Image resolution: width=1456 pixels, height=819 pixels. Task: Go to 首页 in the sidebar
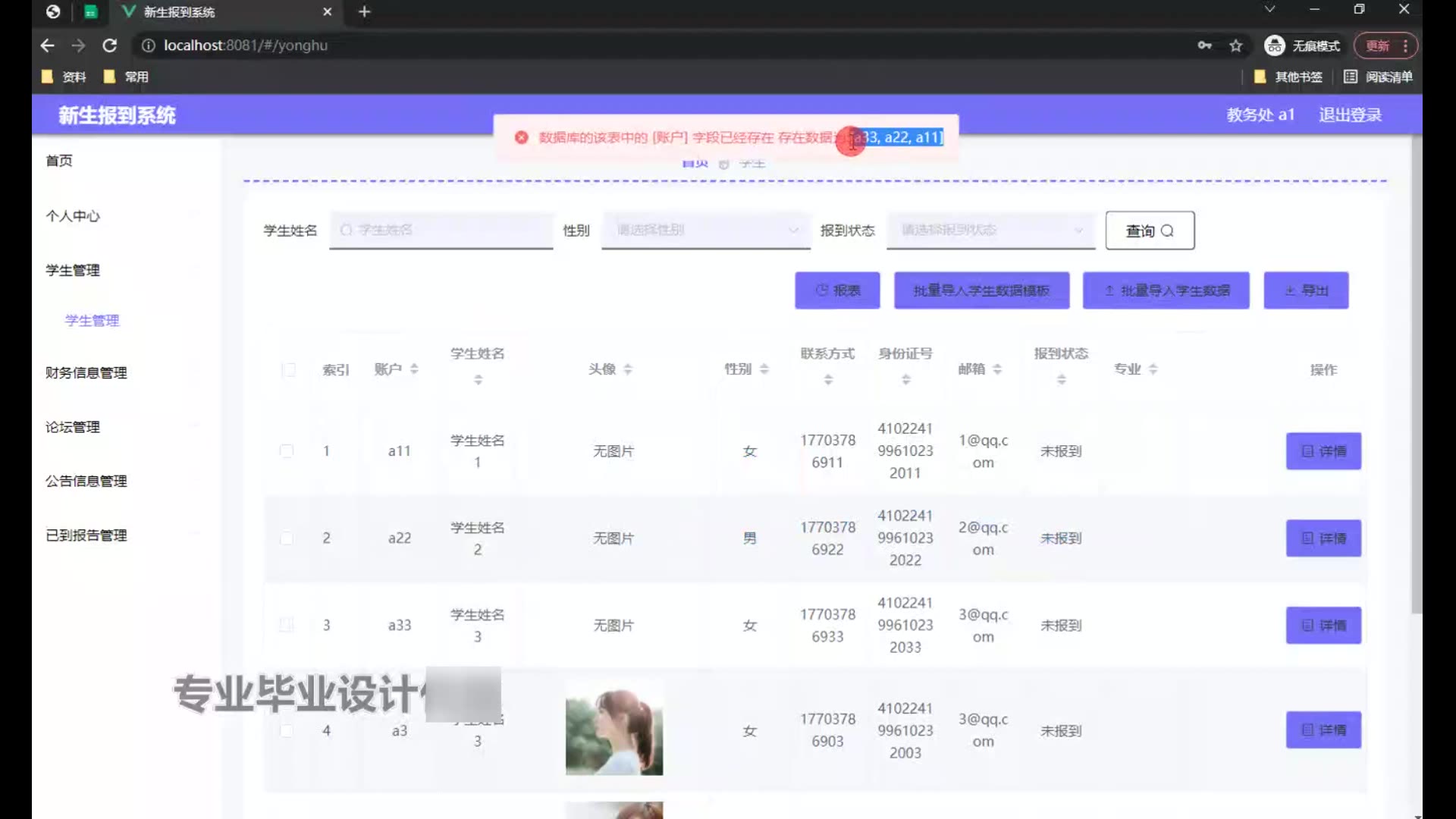tap(59, 161)
